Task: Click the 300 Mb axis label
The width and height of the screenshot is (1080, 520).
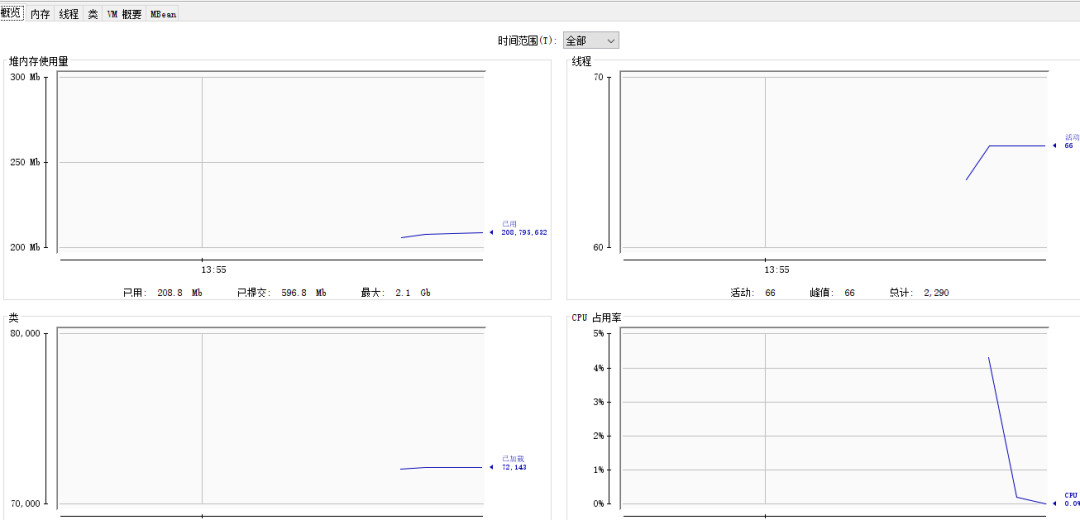Action: pos(25,77)
